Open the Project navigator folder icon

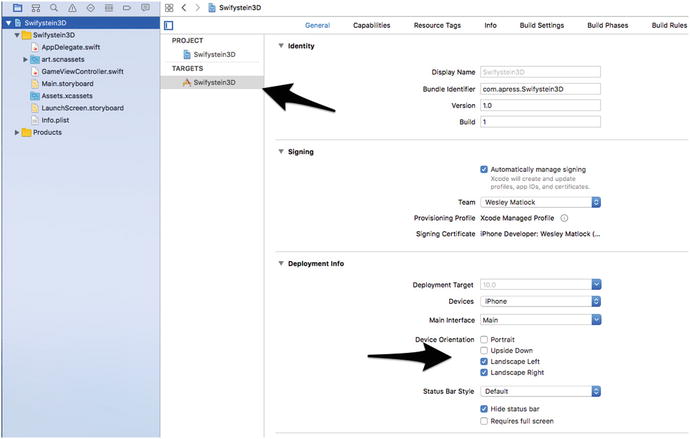coord(17,7)
